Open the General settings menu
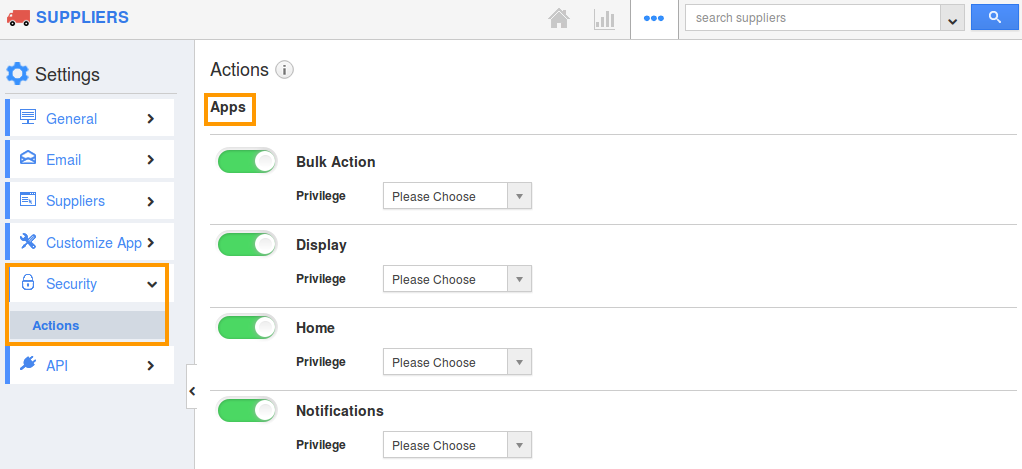 (x=90, y=119)
